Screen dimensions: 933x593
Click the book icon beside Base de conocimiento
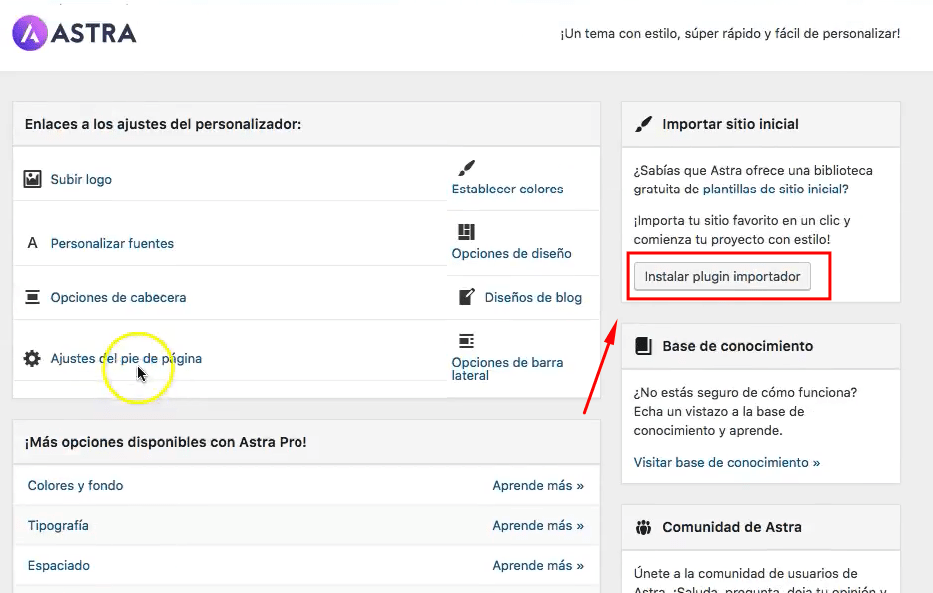(643, 346)
